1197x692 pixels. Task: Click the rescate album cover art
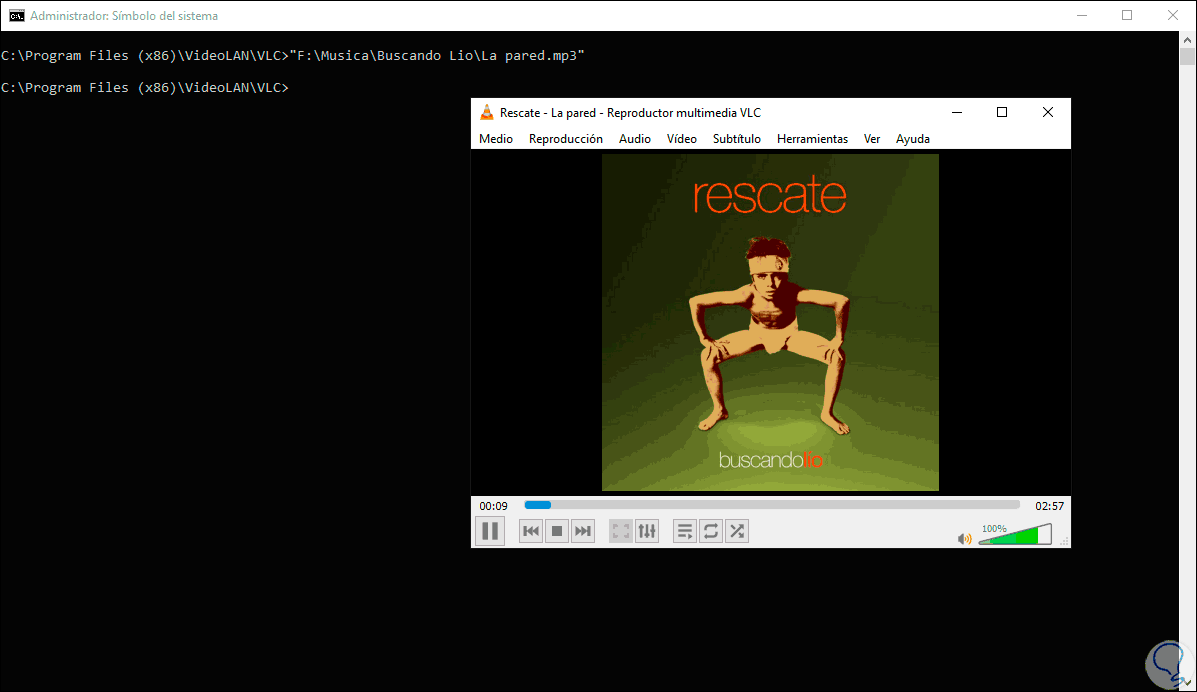point(770,322)
